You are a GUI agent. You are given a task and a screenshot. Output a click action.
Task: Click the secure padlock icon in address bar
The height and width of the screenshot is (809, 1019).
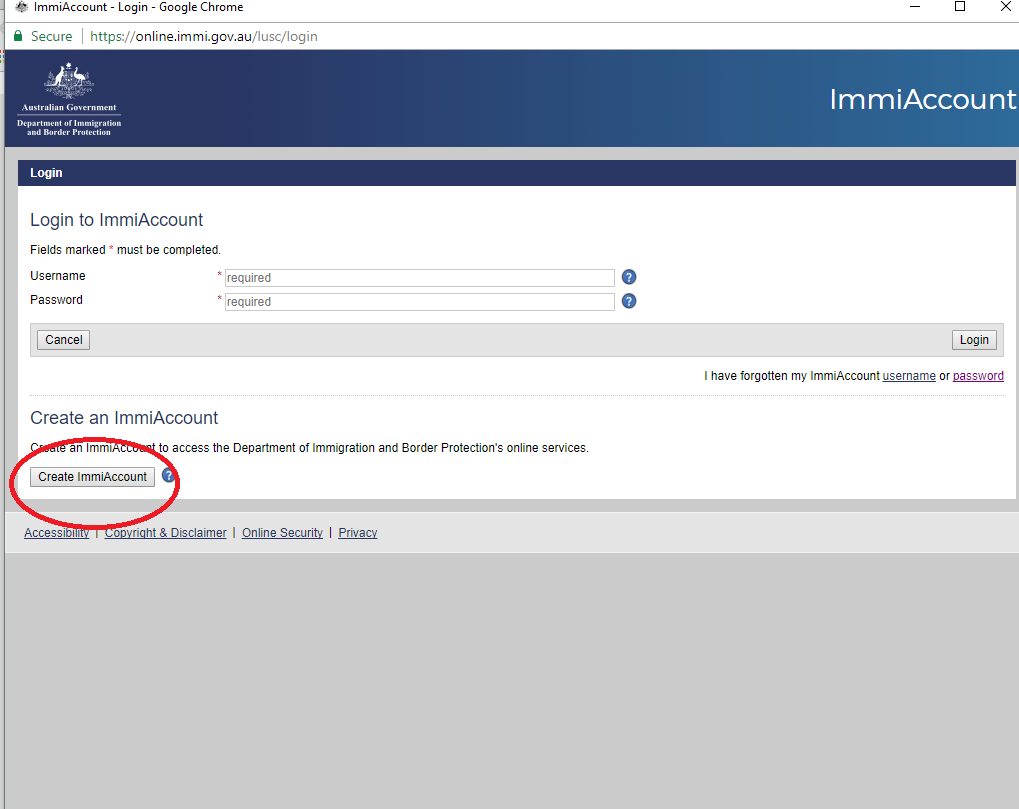18,36
